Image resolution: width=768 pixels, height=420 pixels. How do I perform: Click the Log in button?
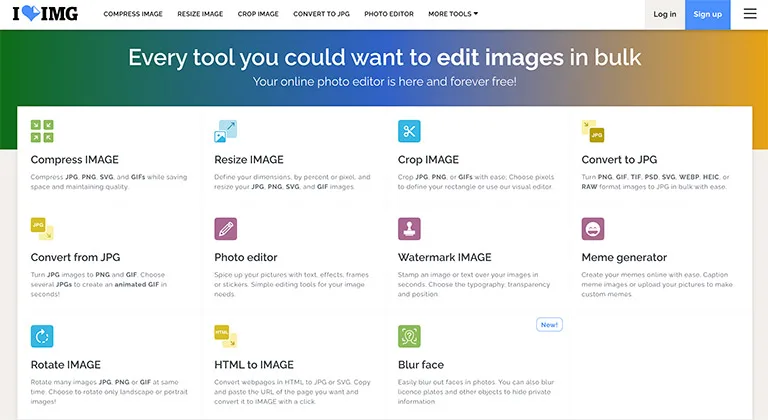[665, 14]
